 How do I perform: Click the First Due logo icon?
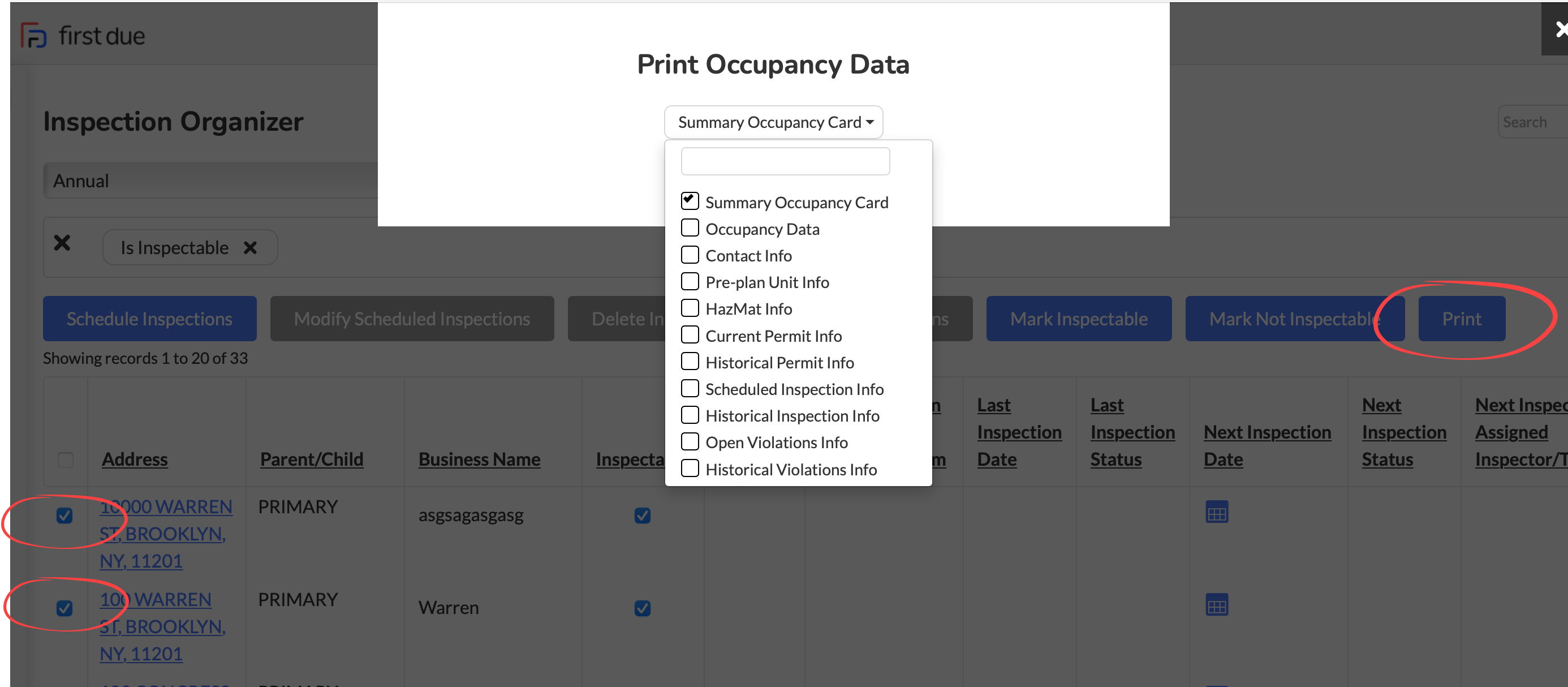pyautogui.click(x=33, y=35)
